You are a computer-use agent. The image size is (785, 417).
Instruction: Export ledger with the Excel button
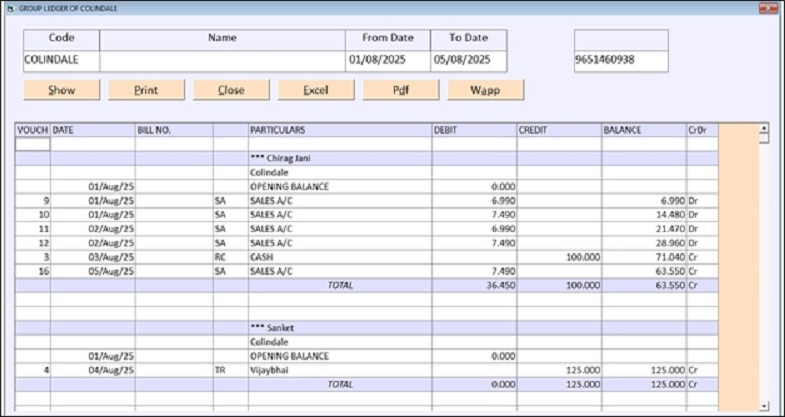[316, 90]
